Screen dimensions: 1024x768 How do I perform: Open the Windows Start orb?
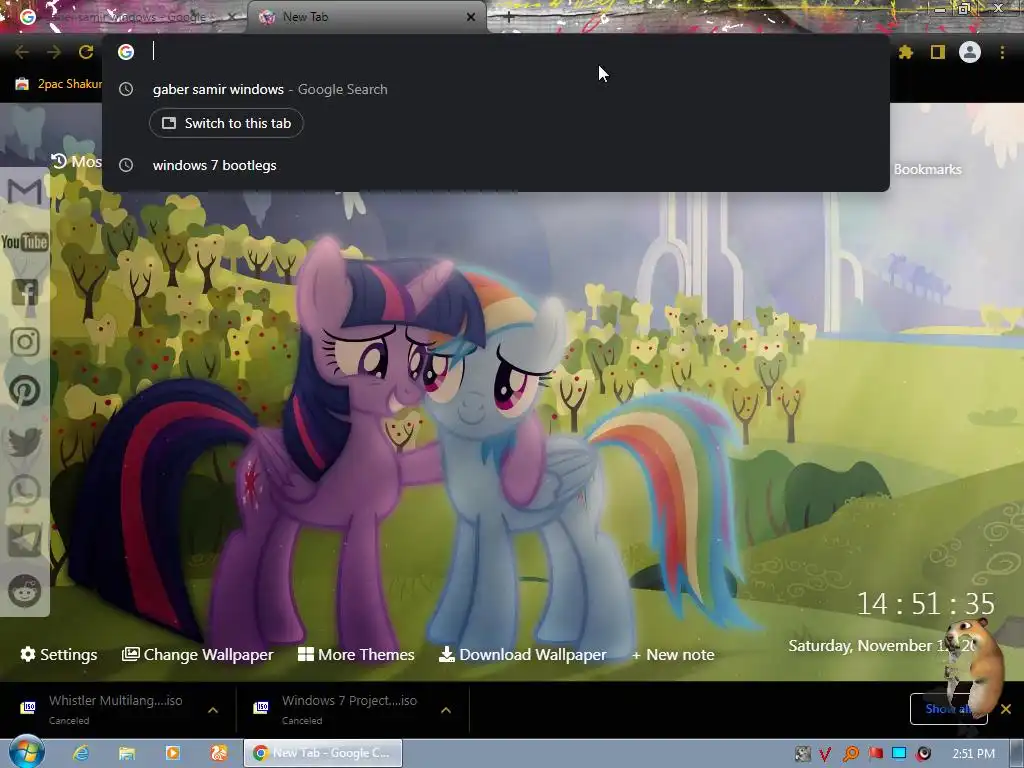pos(27,752)
